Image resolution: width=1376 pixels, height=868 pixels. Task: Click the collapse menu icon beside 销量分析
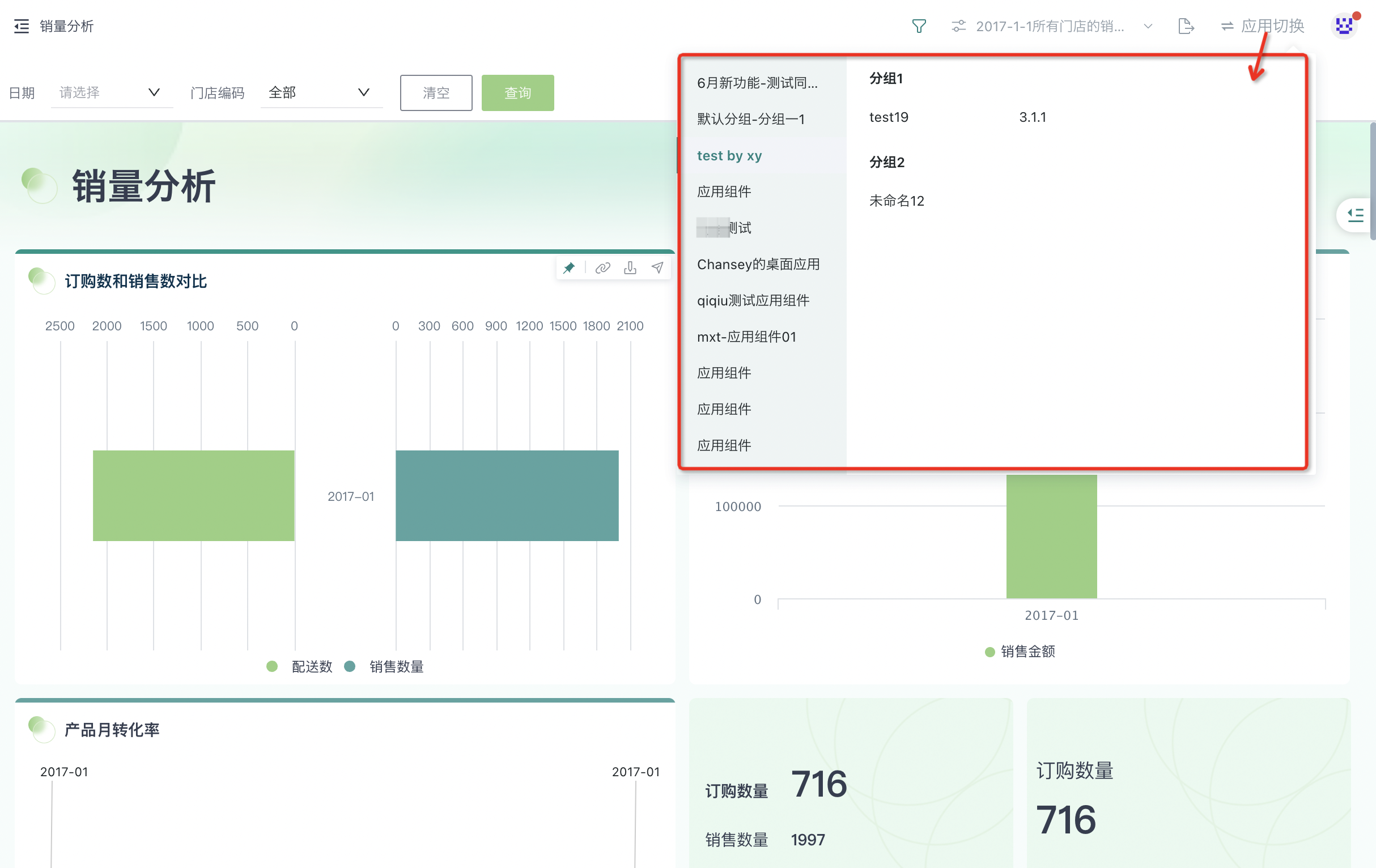(x=21, y=26)
